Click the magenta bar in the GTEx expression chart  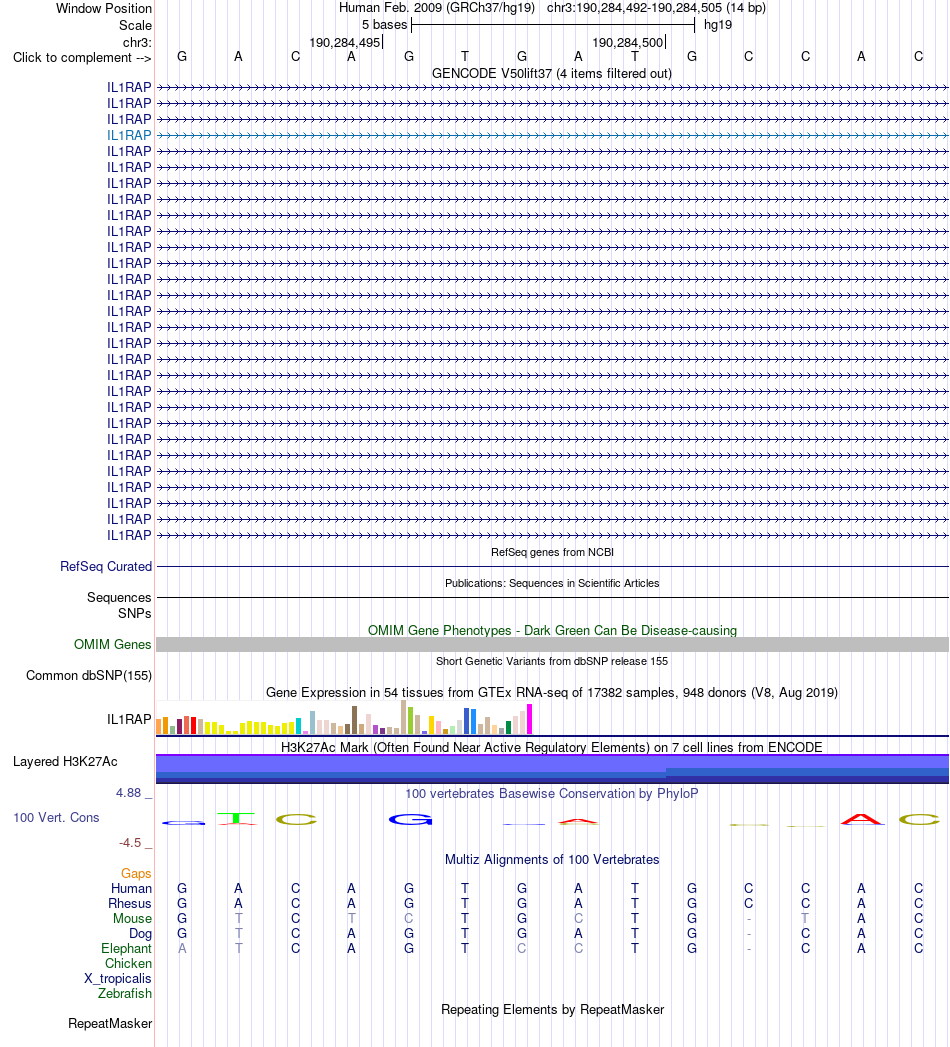click(x=529, y=719)
